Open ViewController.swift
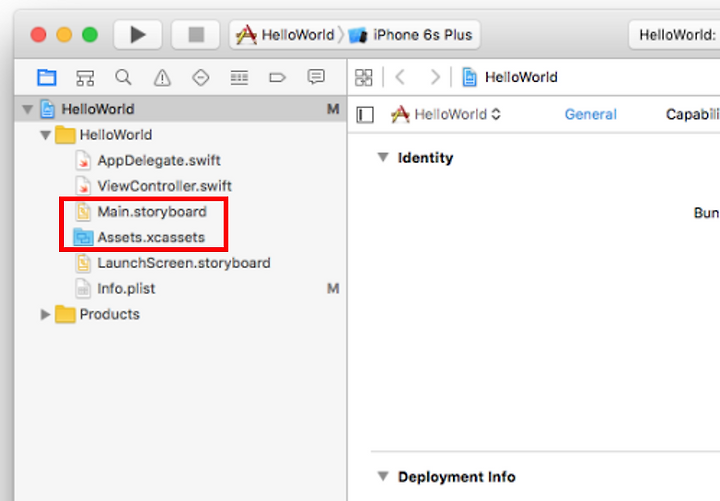This screenshot has width=720, height=501. (x=180, y=186)
